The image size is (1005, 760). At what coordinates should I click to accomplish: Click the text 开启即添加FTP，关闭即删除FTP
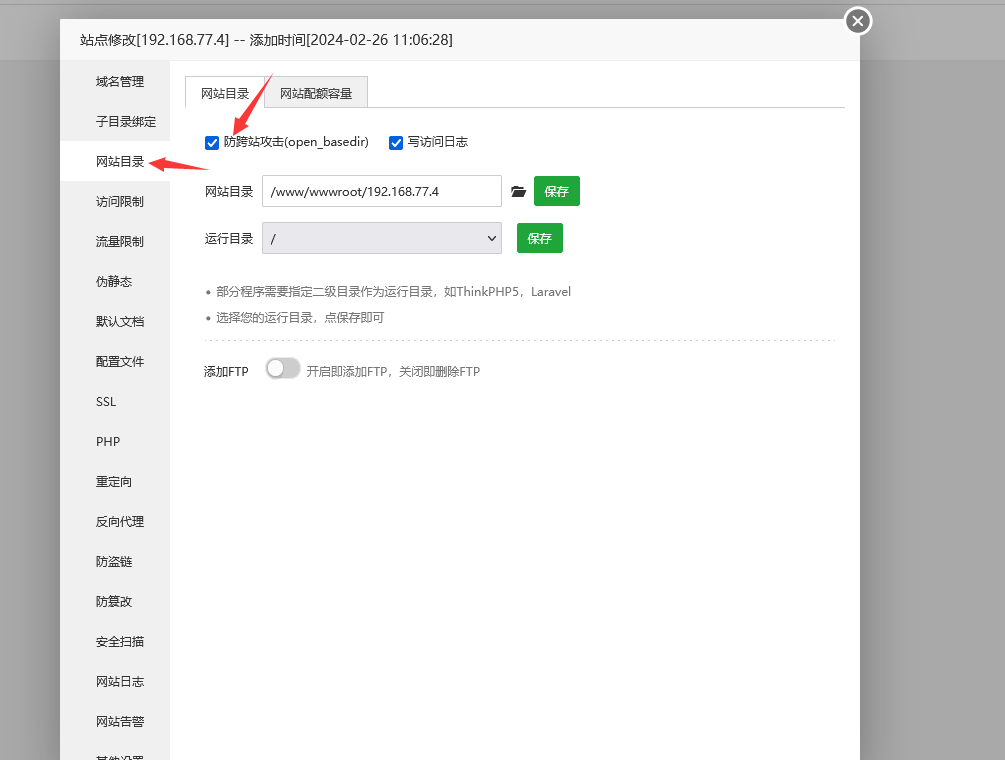[393, 372]
